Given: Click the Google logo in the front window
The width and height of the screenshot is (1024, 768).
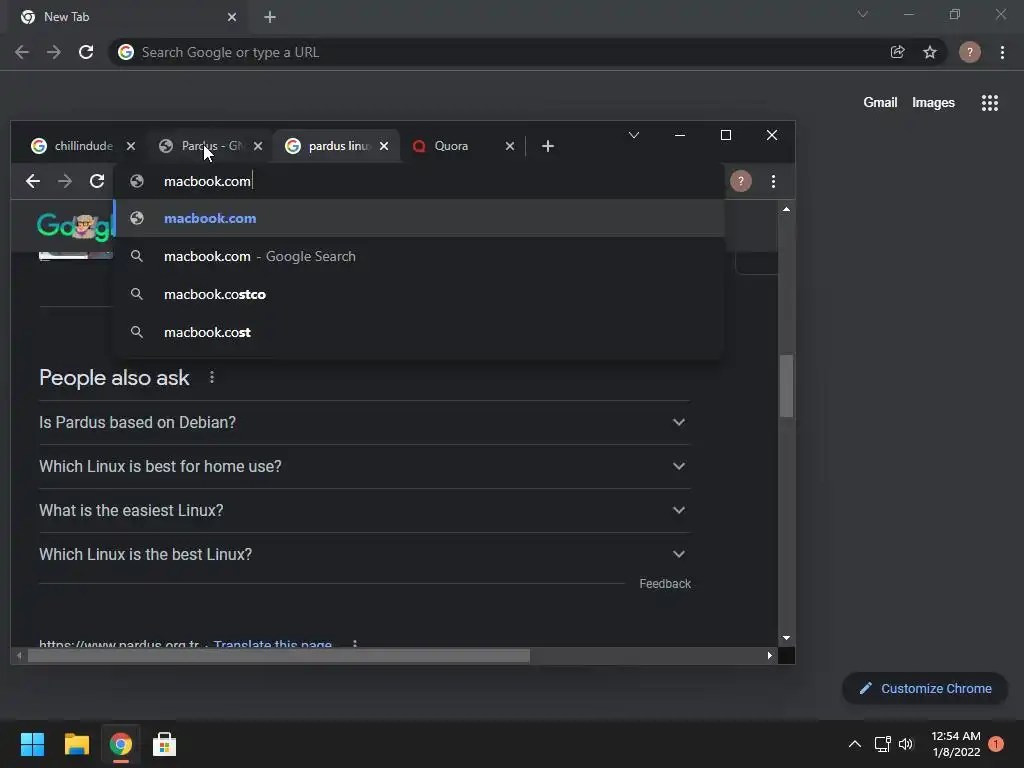Looking at the screenshot, I should tap(76, 226).
